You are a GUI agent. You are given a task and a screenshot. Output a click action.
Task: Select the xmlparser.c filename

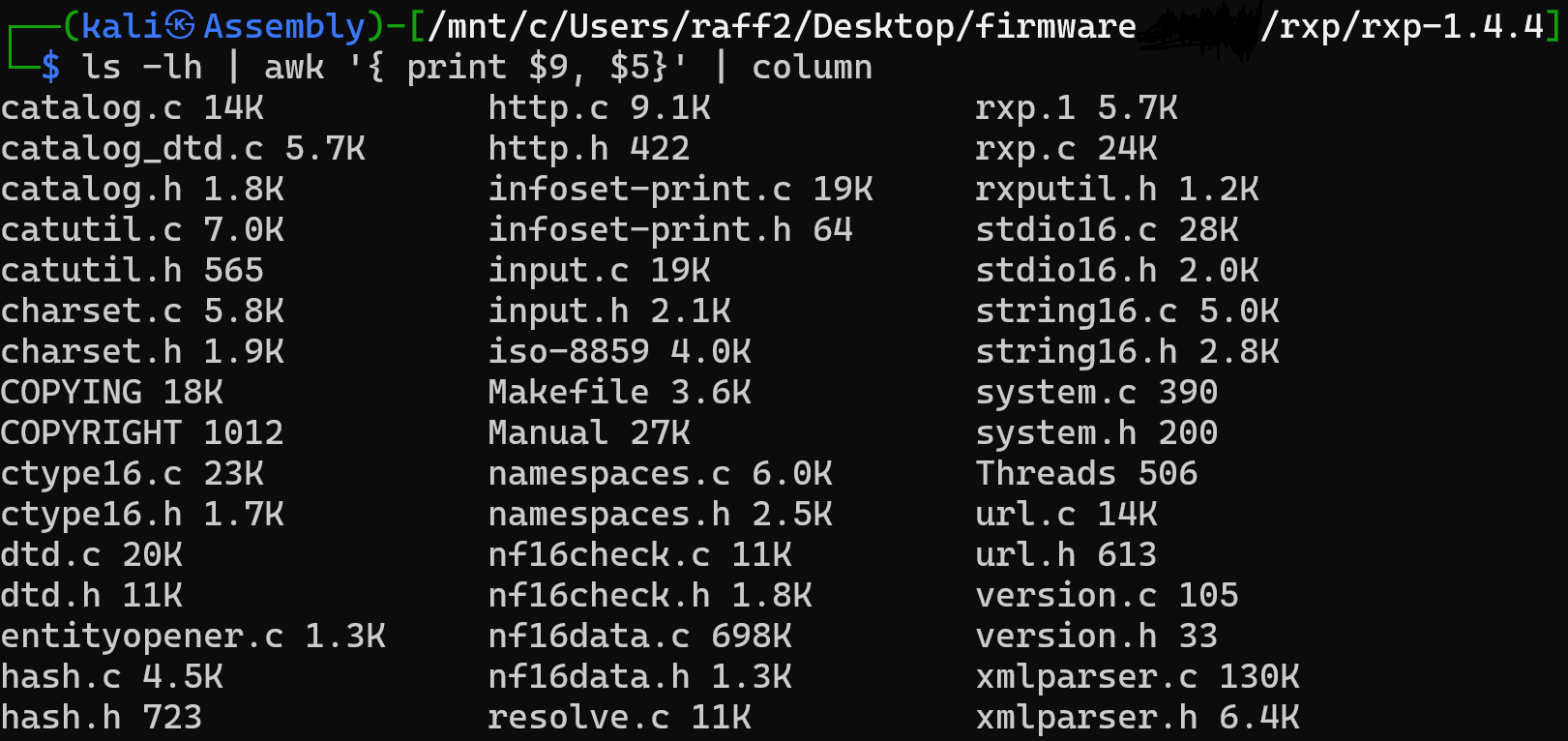(x=1086, y=677)
